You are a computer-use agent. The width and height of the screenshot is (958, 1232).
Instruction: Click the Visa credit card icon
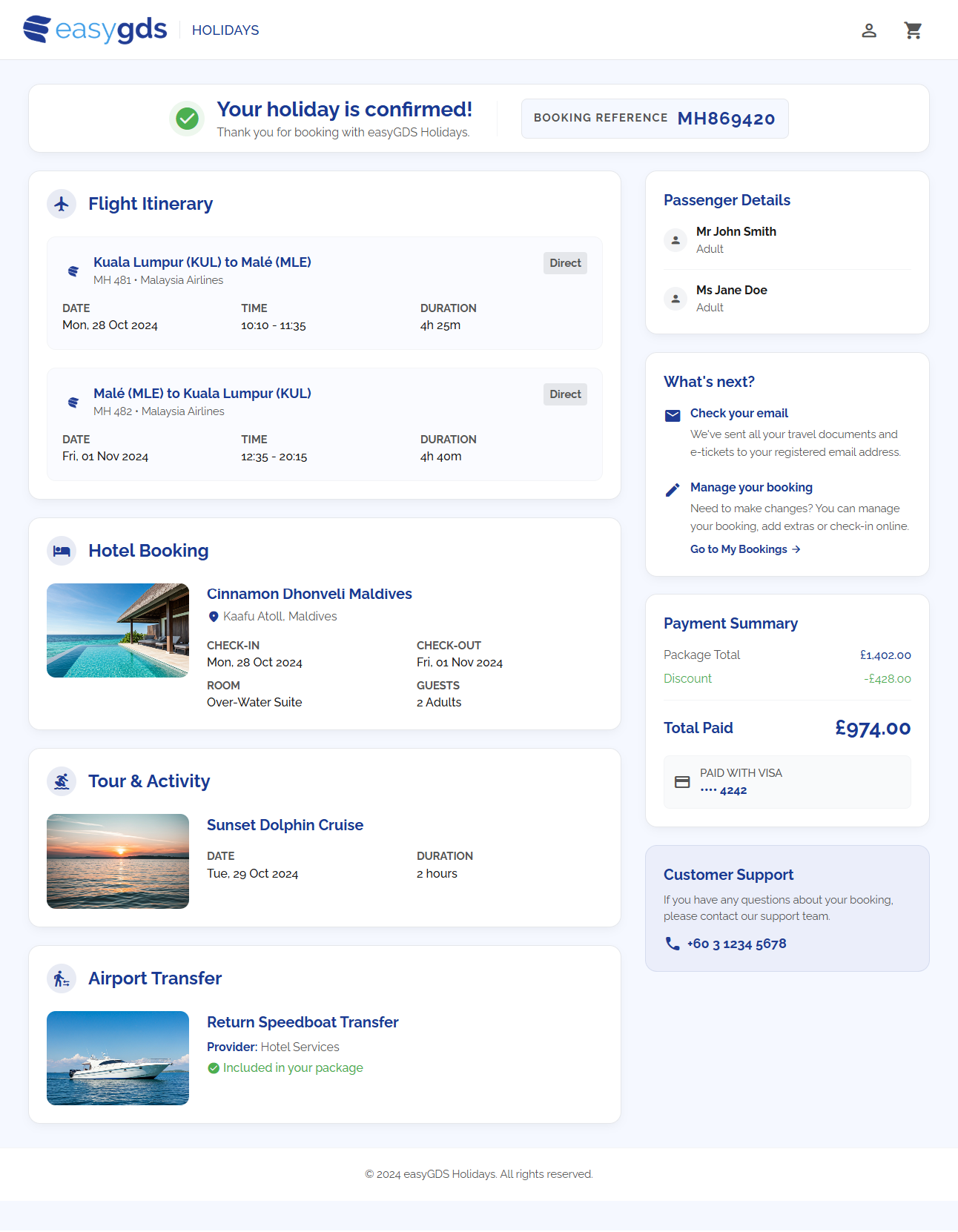click(x=682, y=782)
